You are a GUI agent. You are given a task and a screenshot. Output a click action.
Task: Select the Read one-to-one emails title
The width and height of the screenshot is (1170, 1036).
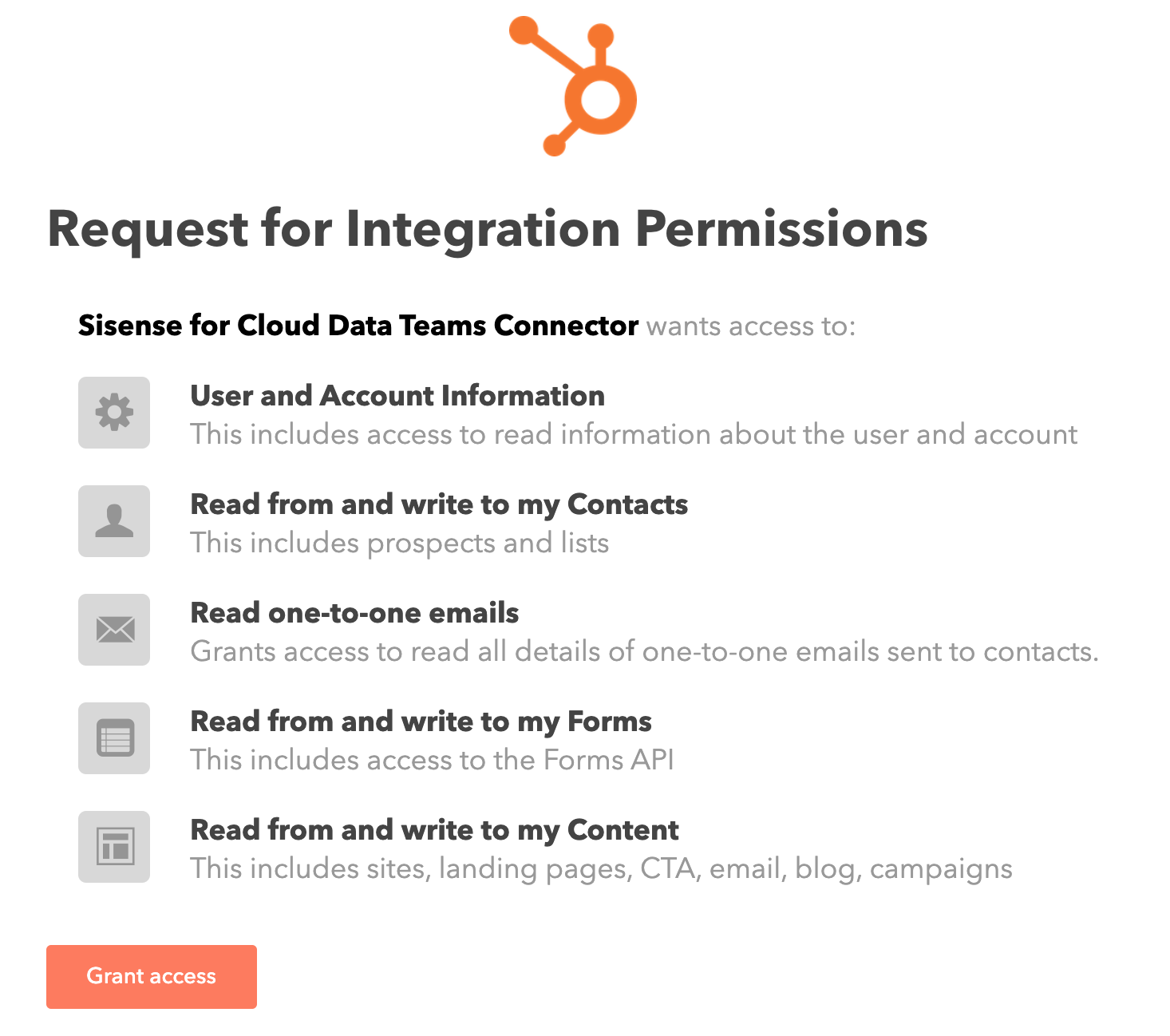[x=354, y=613]
